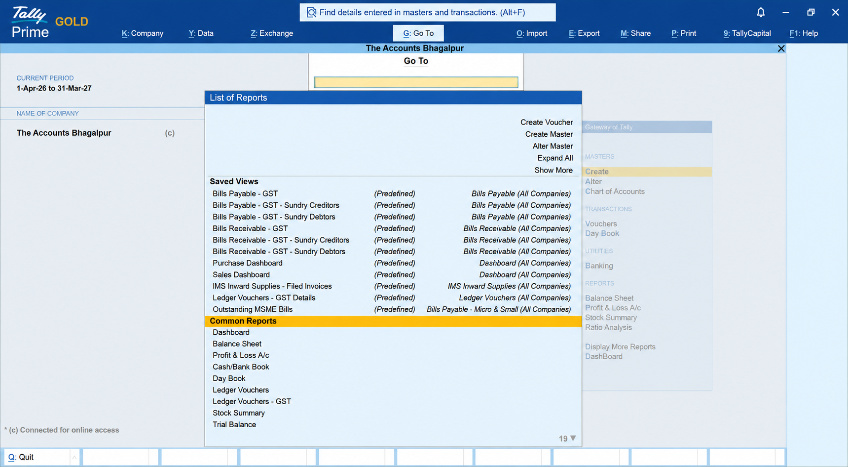Image resolution: width=848 pixels, height=467 pixels.
Task: Open Balance Sheet under Common Reports
Action: pyautogui.click(x=237, y=344)
